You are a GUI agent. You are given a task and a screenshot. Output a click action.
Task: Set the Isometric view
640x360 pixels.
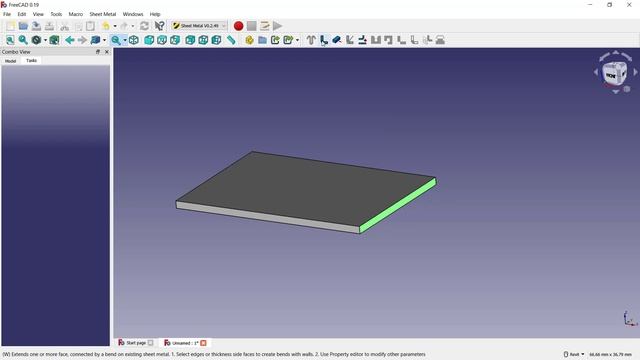133,40
